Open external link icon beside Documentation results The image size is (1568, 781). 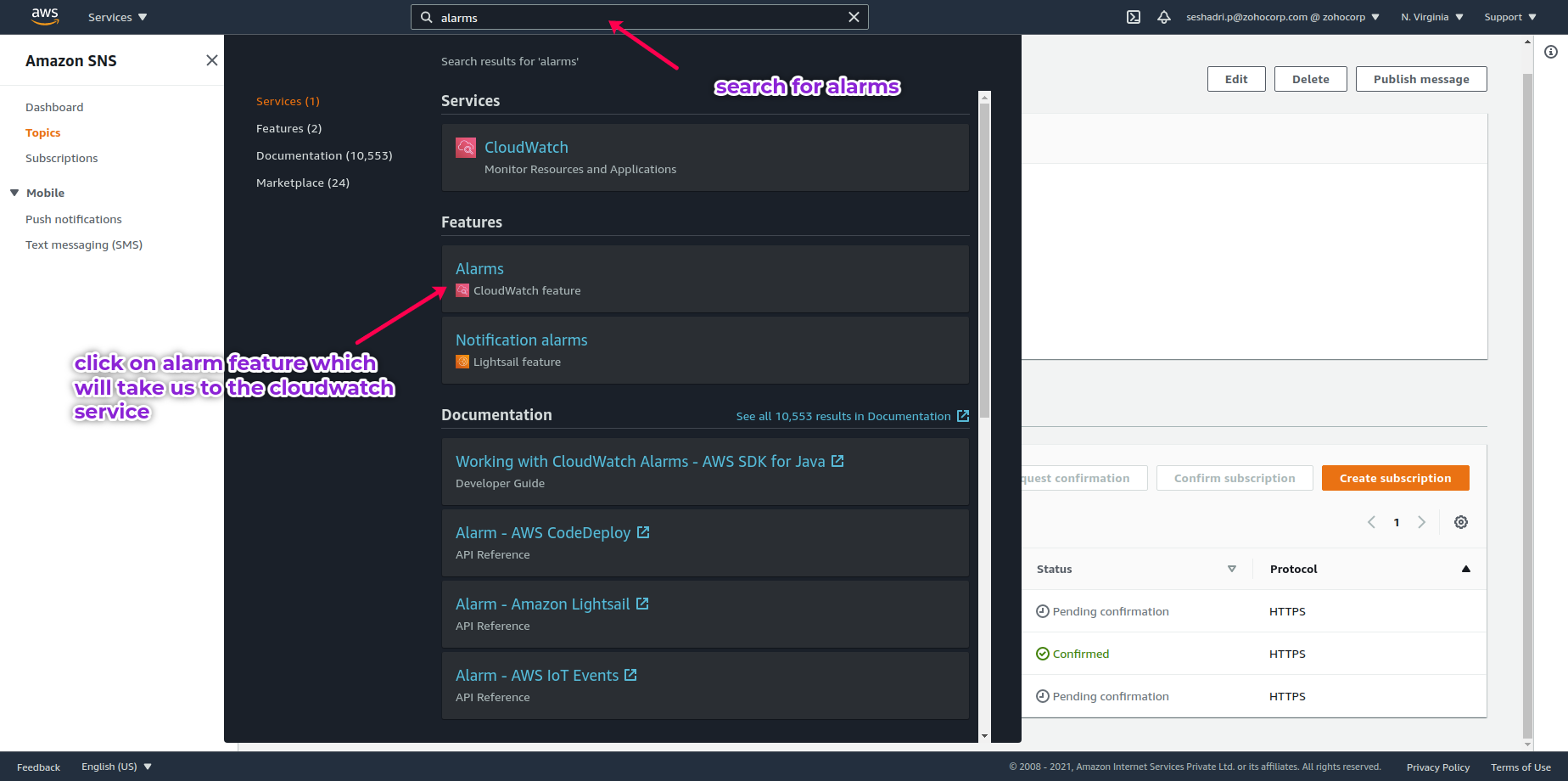point(963,416)
